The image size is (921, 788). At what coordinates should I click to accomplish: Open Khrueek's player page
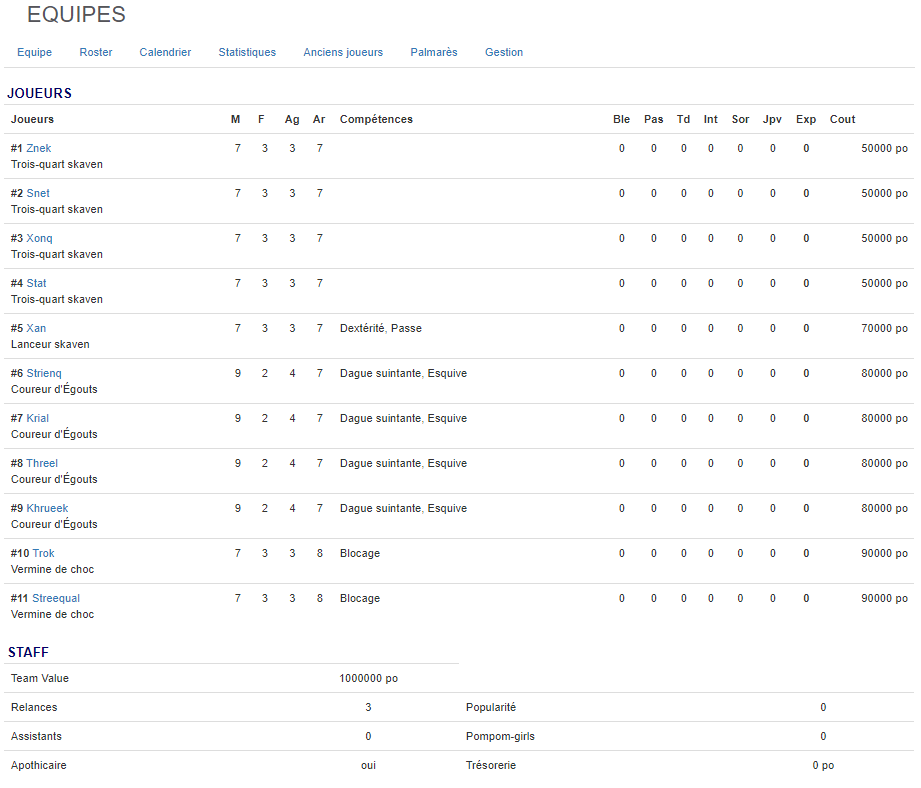coord(47,508)
